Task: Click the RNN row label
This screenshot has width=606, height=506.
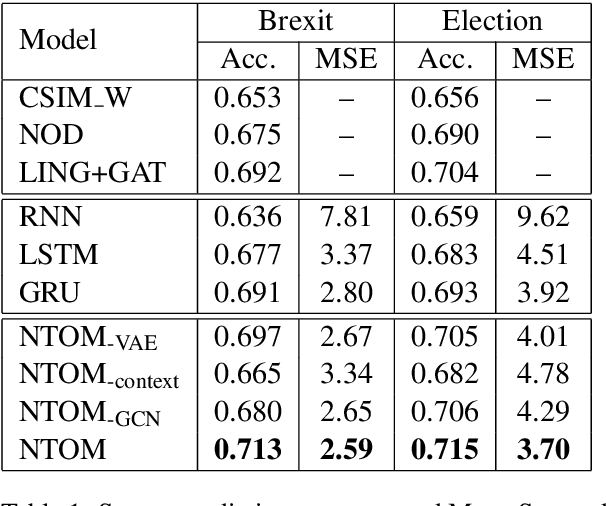Action: click(49, 217)
